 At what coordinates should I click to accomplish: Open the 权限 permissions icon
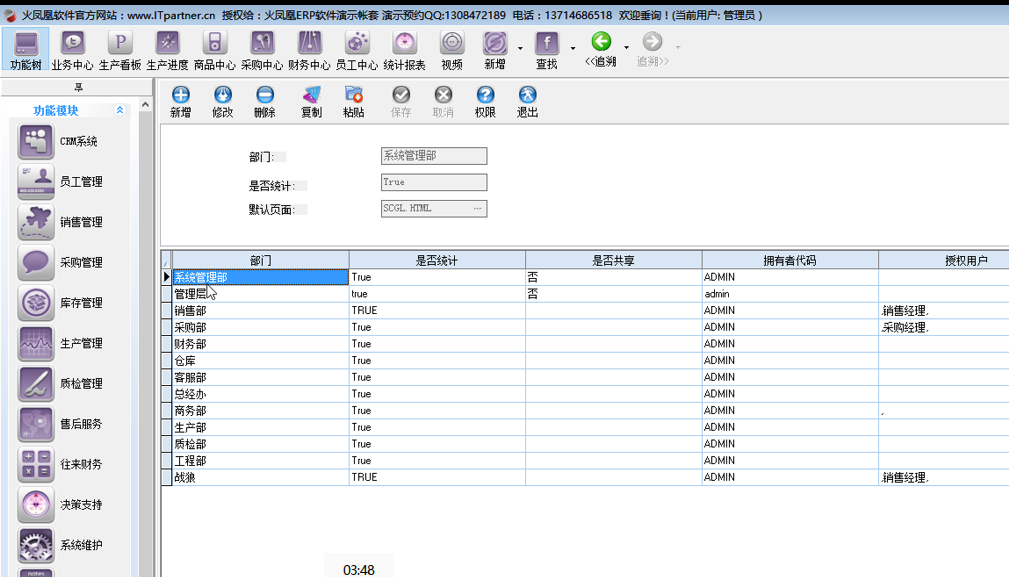point(485,102)
